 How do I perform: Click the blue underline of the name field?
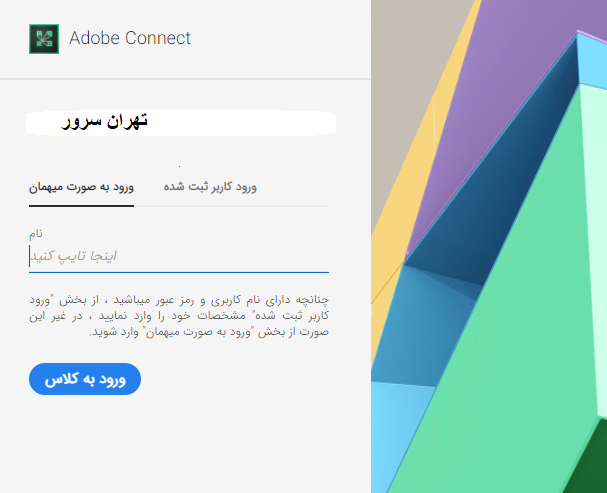[x=178, y=271]
